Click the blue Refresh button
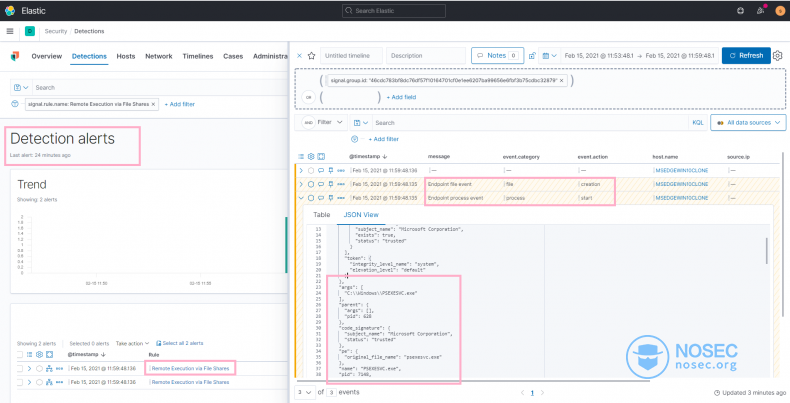The height and width of the screenshot is (403, 790). pyautogui.click(x=746, y=56)
